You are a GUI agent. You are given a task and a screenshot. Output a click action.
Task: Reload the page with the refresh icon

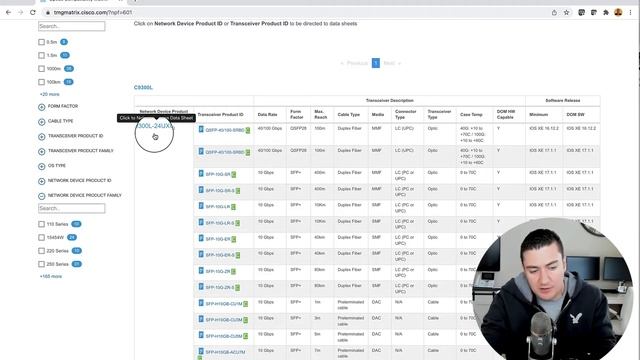(x=33, y=13)
